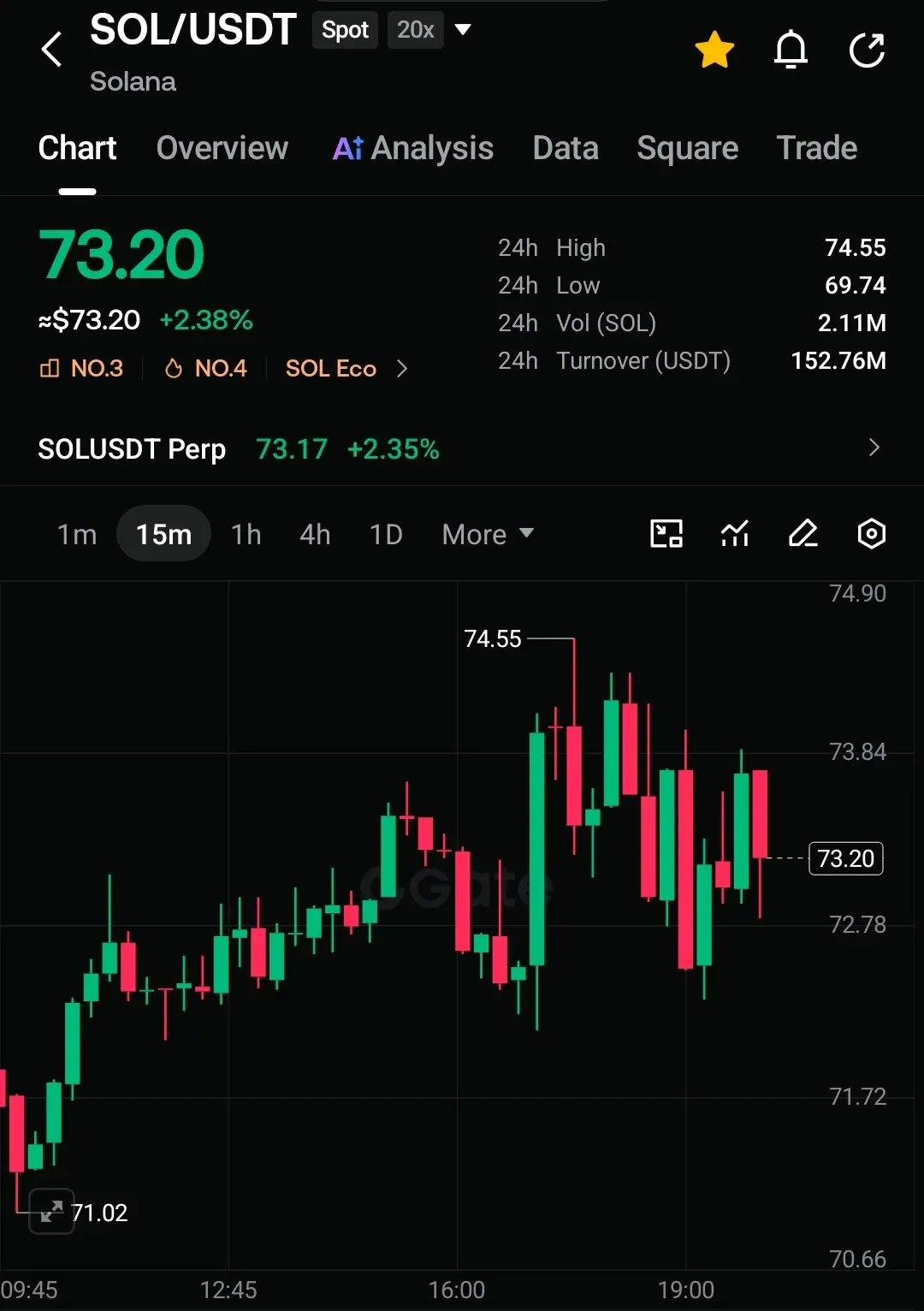Tap the 74.90 price axis label
The height and width of the screenshot is (1311, 924).
pyautogui.click(x=858, y=593)
